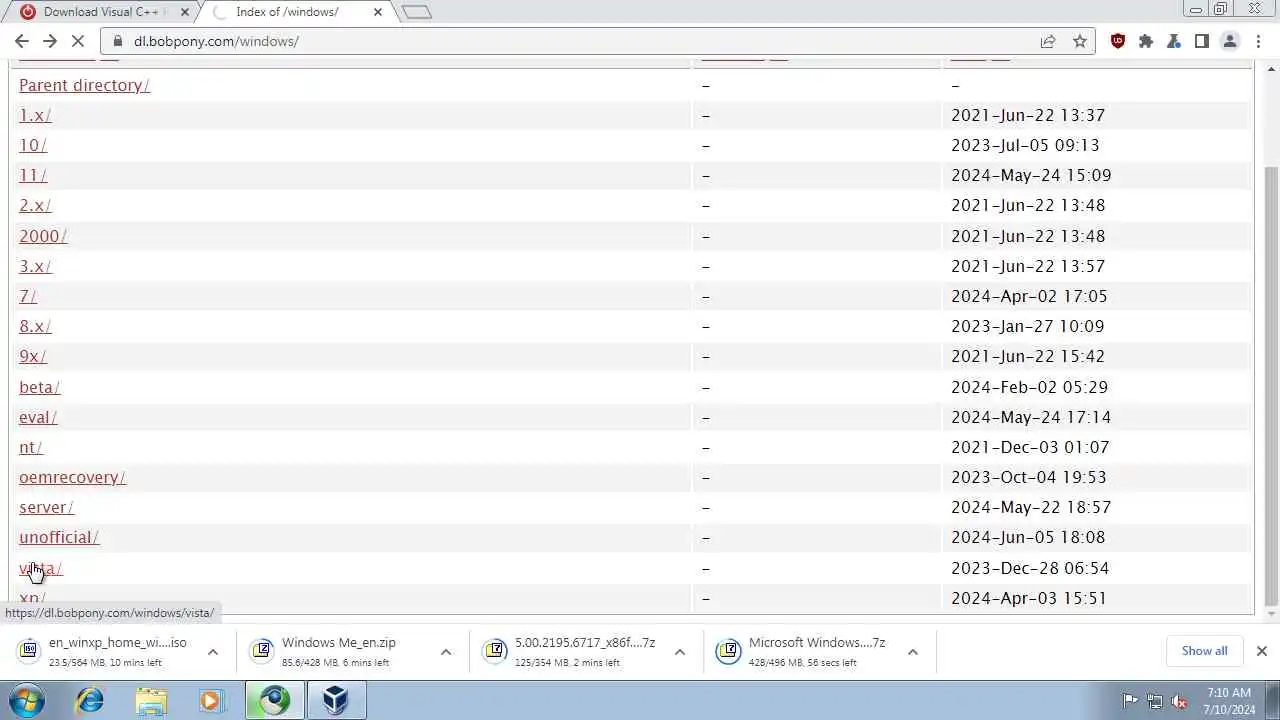Expand options for Windows Me_en.zip download
The height and width of the screenshot is (720, 1280).
[x=446, y=652]
